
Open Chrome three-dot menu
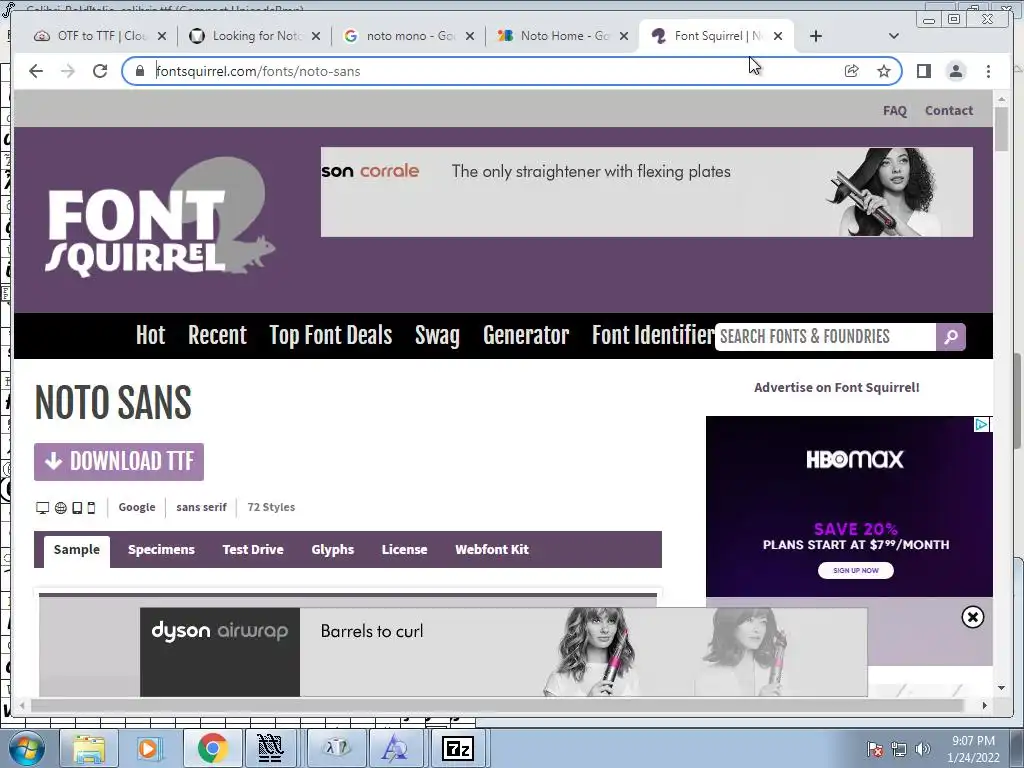[988, 71]
